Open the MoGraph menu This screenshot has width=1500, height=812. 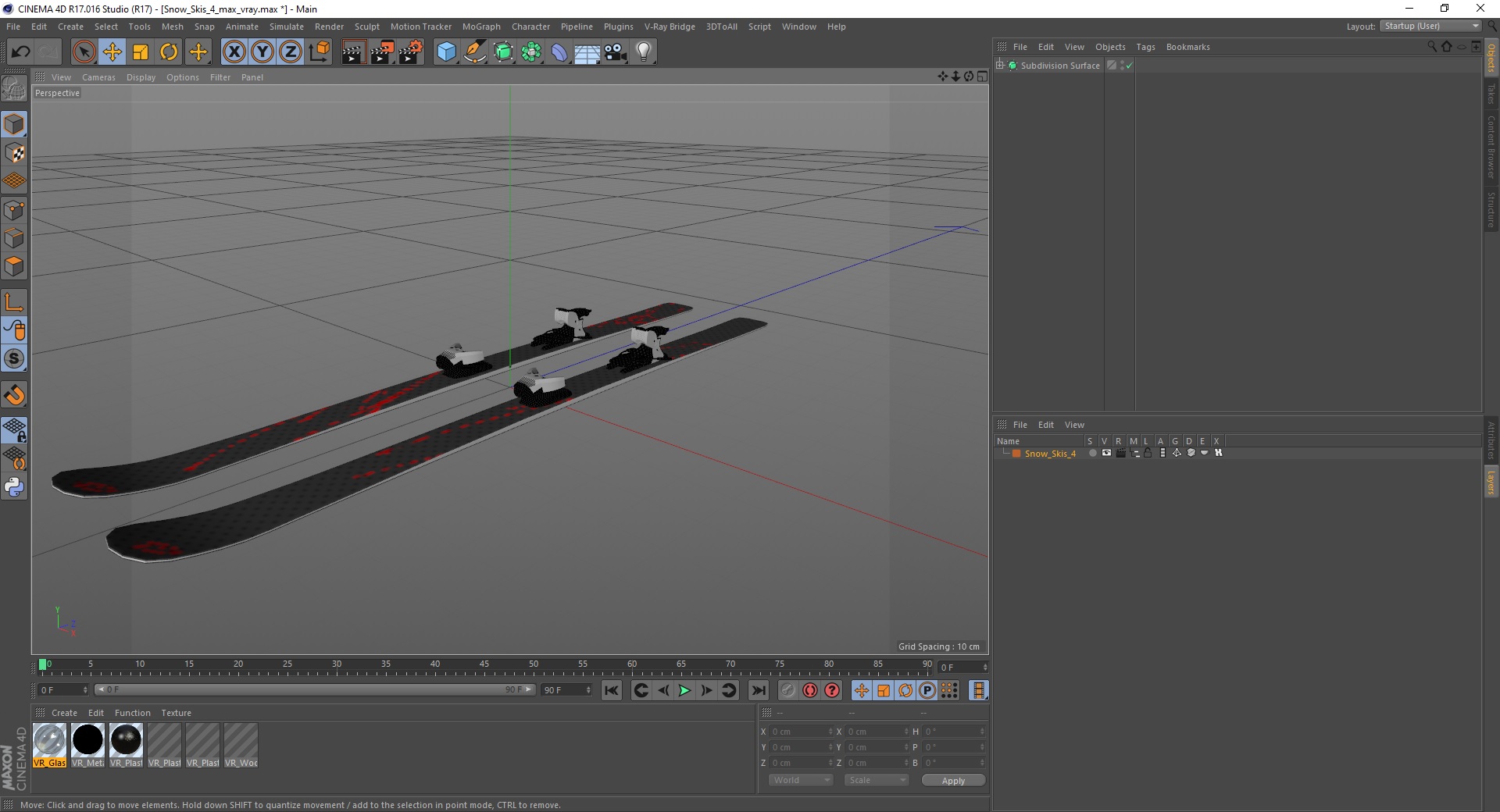(x=481, y=27)
